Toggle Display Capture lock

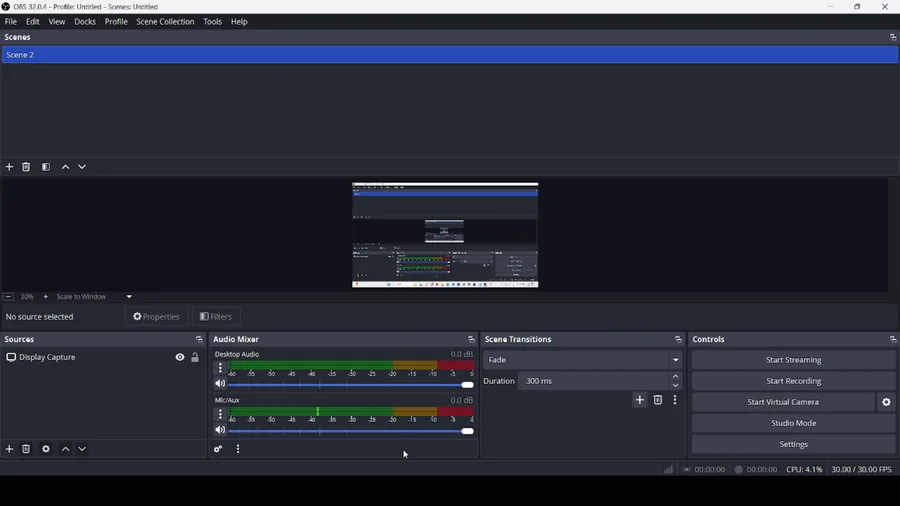point(195,357)
